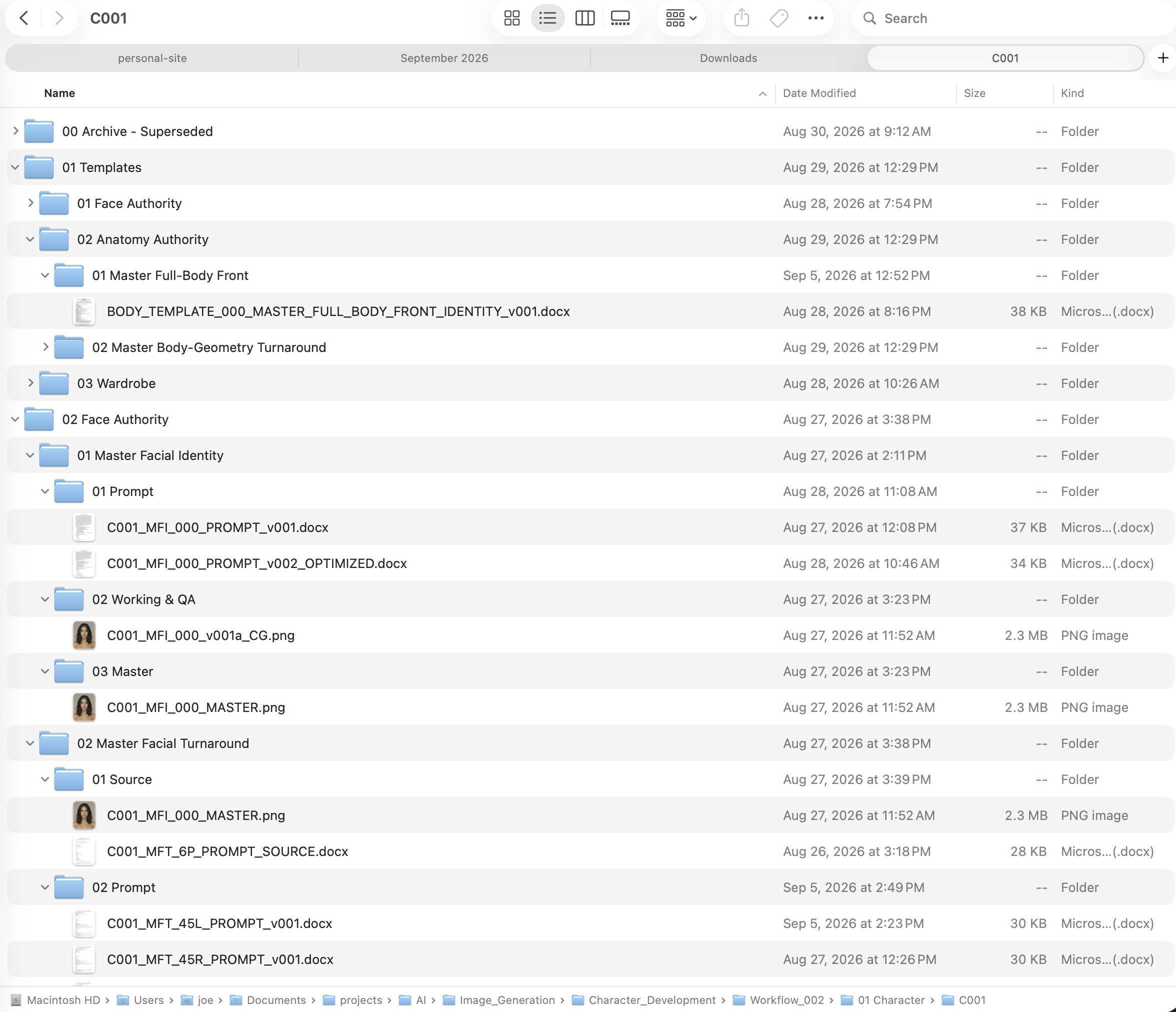Open the more actions ellipsis menu
The height and width of the screenshot is (1012, 1176).
pyautogui.click(x=815, y=18)
